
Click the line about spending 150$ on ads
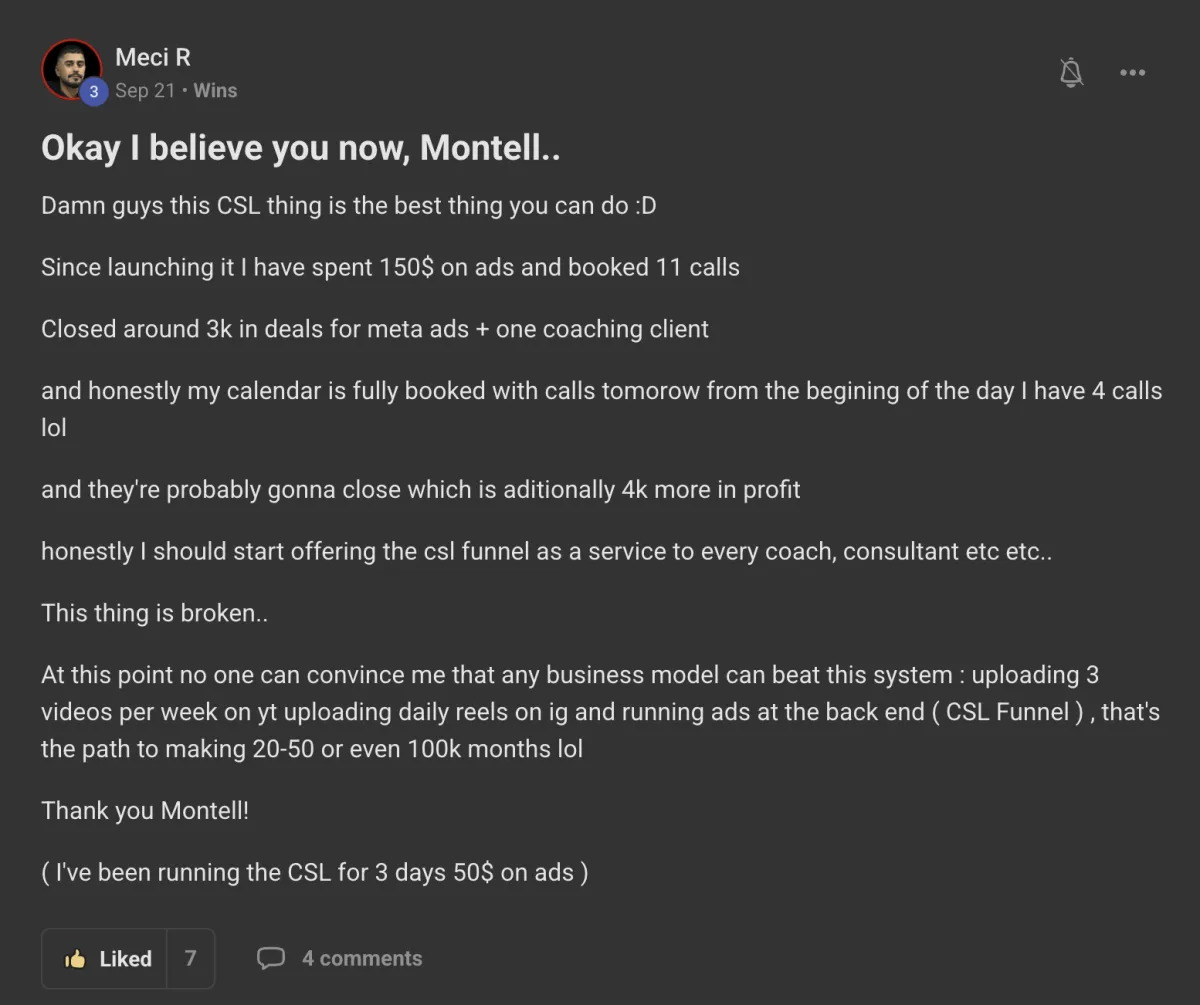[x=390, y=268]
